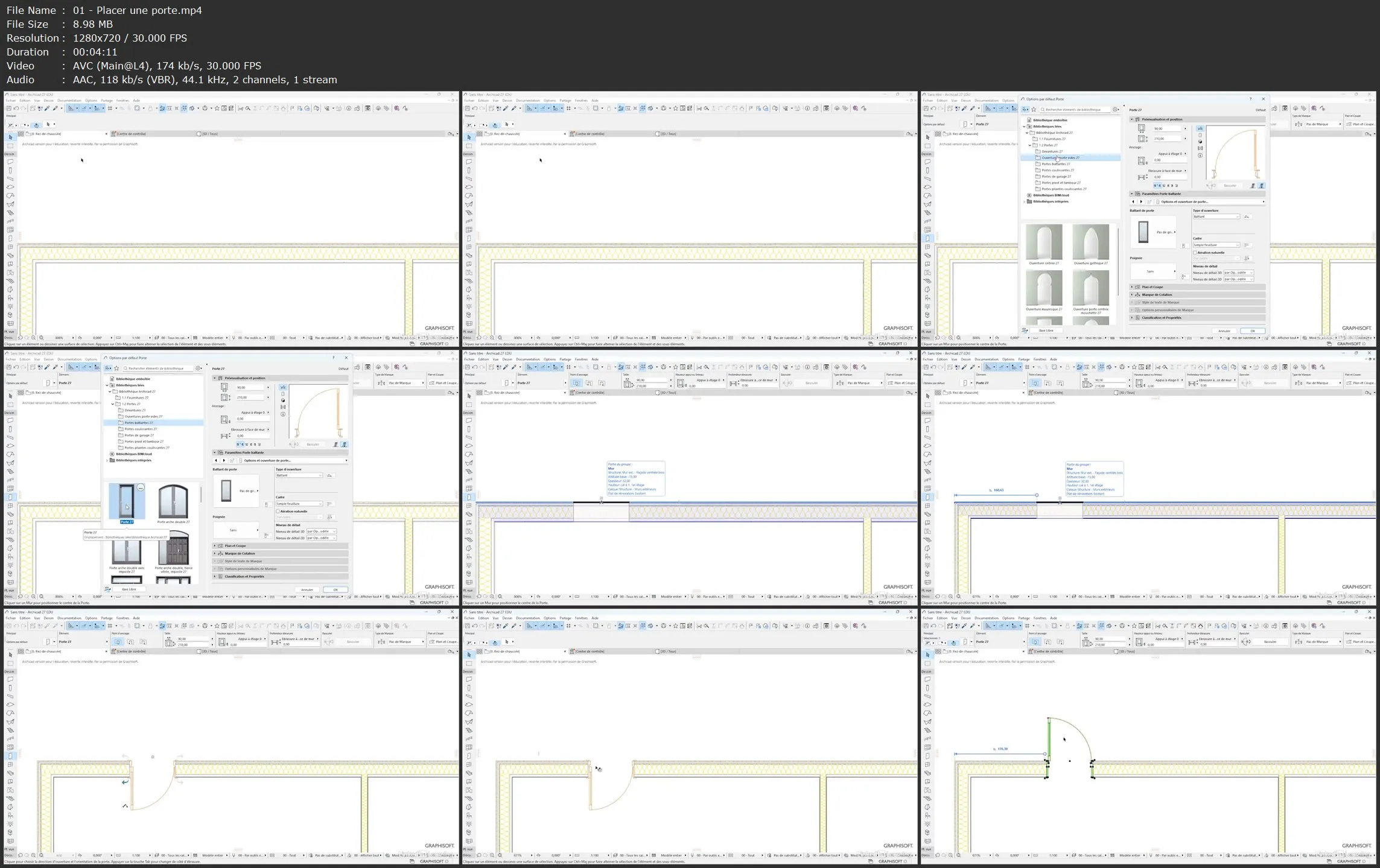Click the 3D preview cube icon in the arched-openings dialog

(1200, 142)
